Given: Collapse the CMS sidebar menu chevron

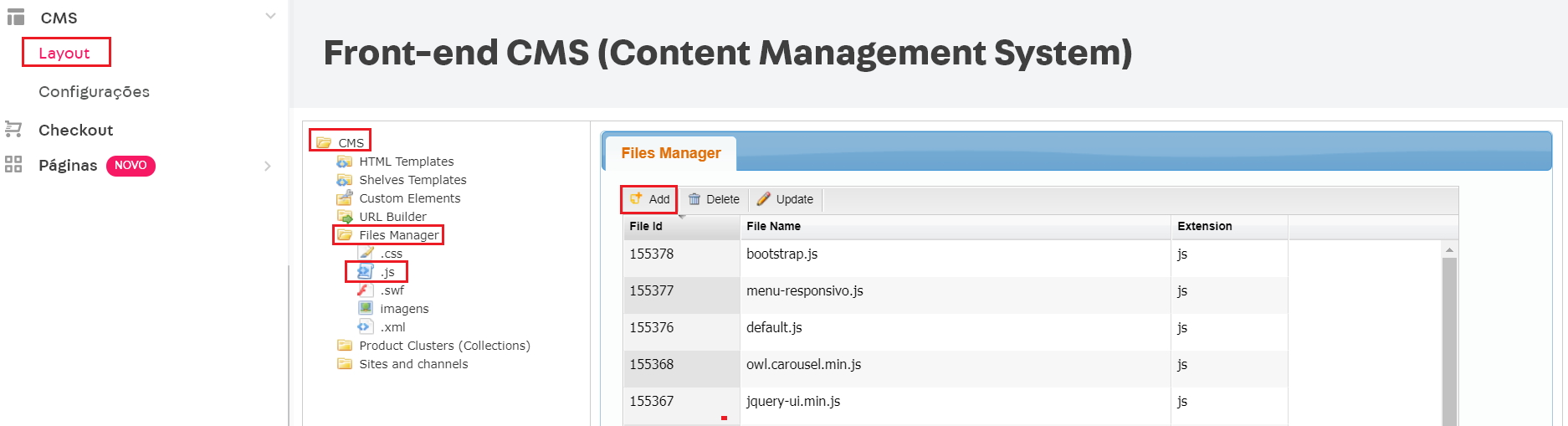Looking at the screenshot, I should 270,16.
